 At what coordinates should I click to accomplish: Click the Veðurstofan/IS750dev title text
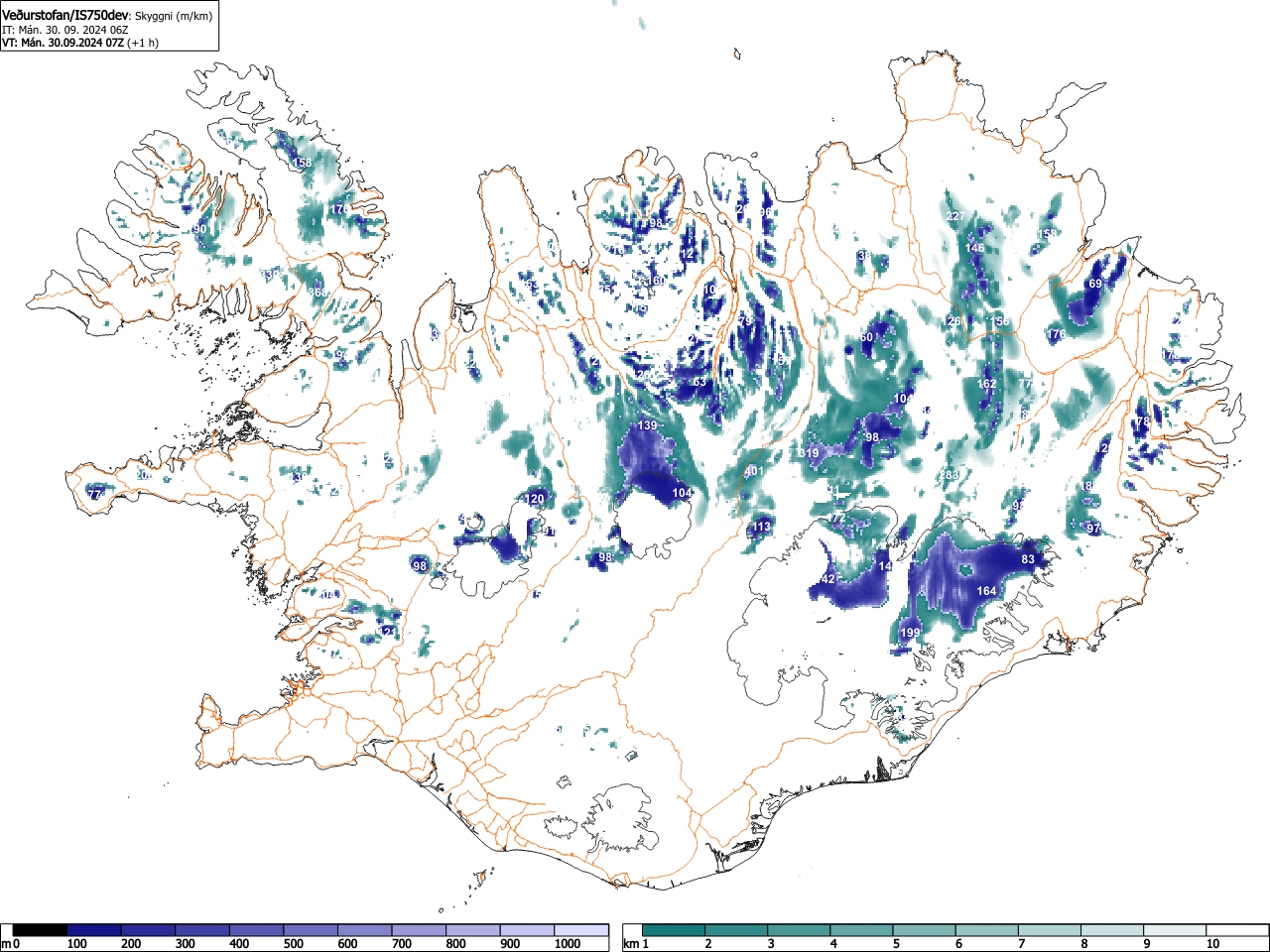66,15
